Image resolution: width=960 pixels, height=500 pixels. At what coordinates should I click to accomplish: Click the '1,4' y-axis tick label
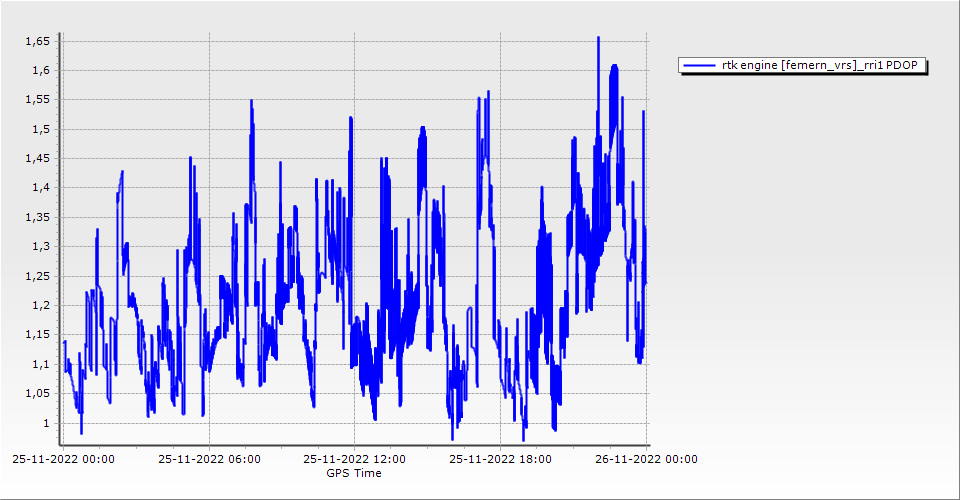(x=40, y=188)
